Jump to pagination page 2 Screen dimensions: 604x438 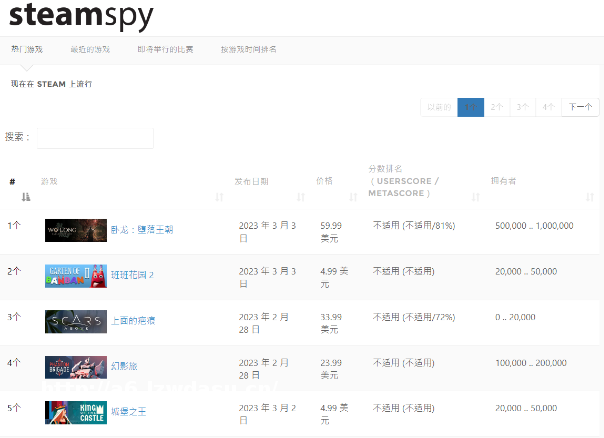[498, 107]
